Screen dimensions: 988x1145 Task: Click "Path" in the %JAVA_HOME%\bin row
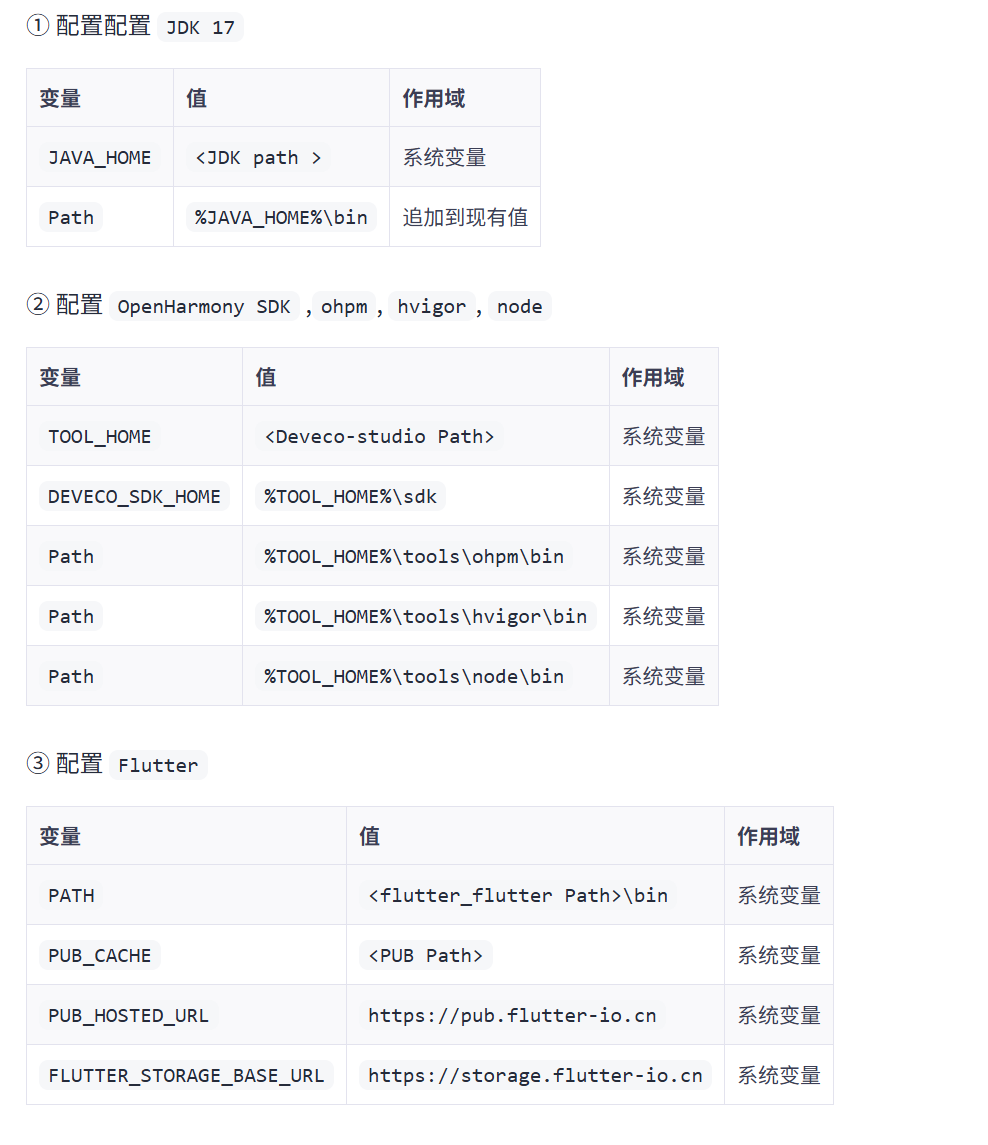click(71, 218)
